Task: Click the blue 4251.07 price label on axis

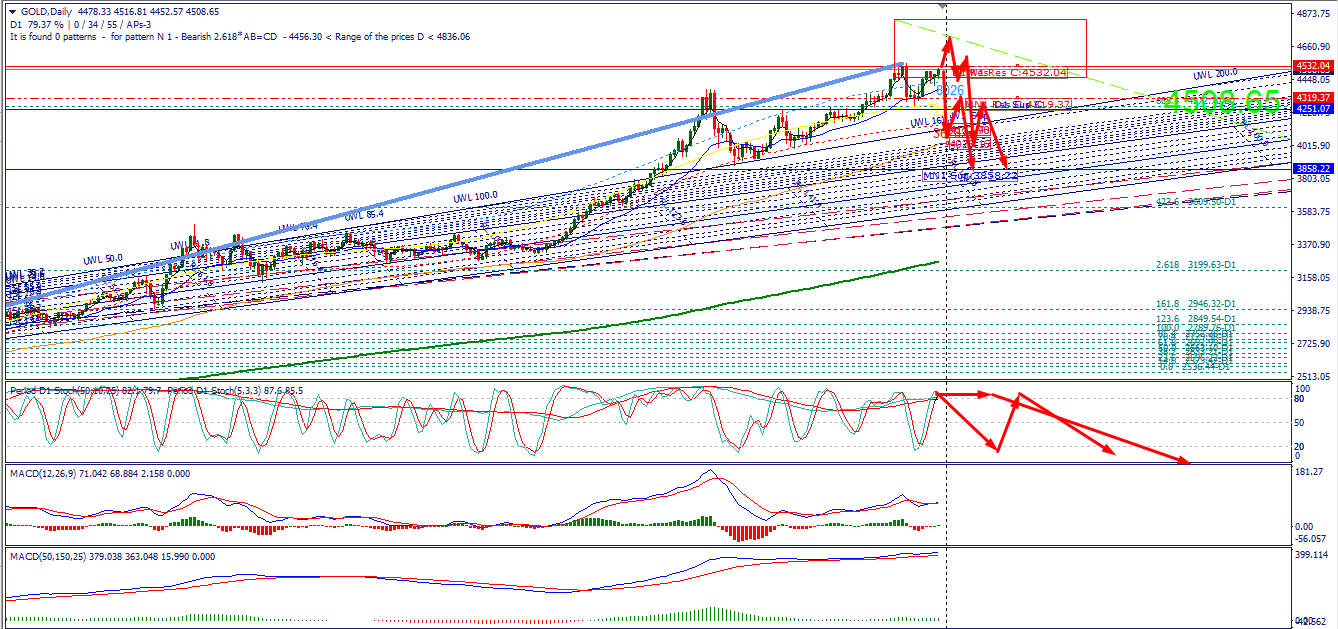Action: tap(1314, 108)
